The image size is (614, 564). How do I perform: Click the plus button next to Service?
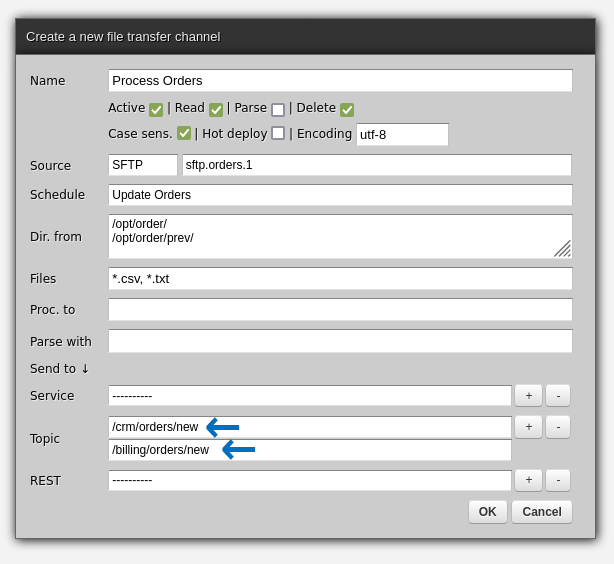coord(528,396)
